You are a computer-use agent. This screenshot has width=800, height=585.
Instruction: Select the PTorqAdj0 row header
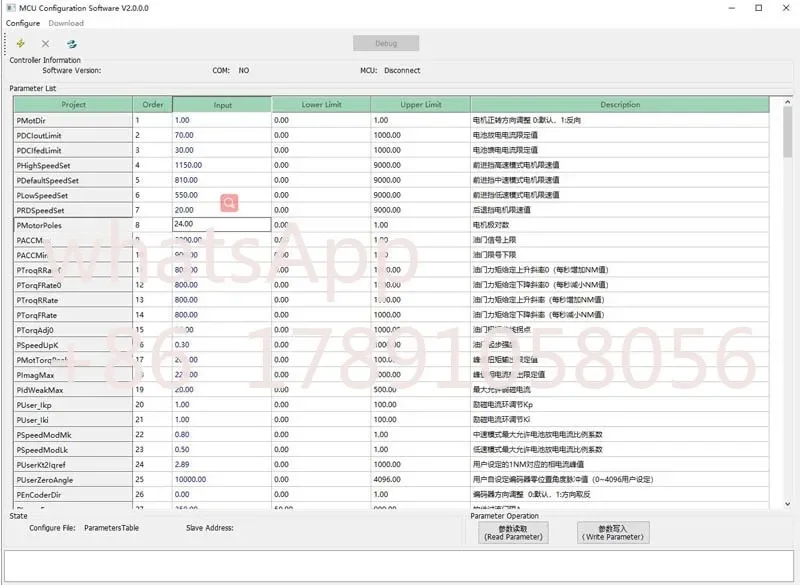click(73, 330)
